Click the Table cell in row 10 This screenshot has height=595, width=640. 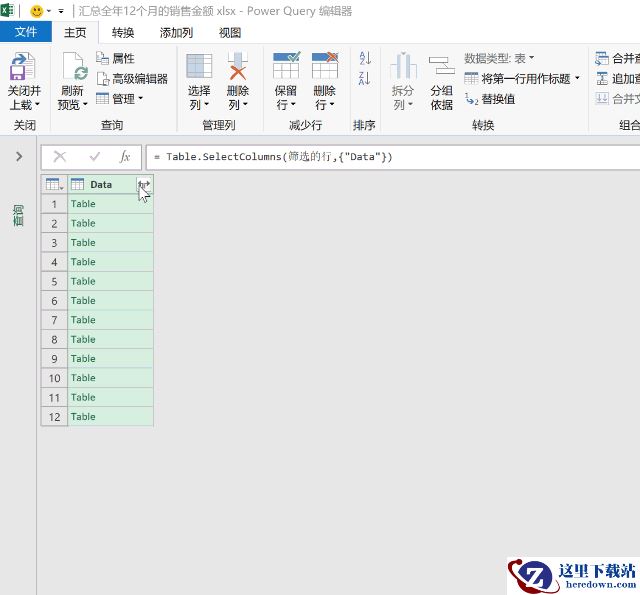coord(111,378)
